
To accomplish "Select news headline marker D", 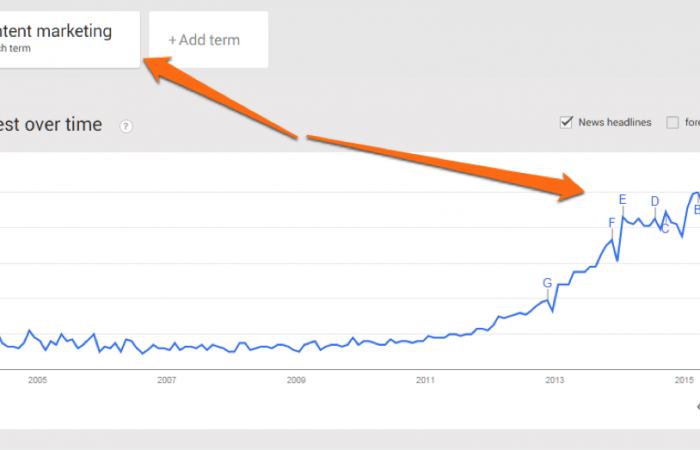I will 654,201.
